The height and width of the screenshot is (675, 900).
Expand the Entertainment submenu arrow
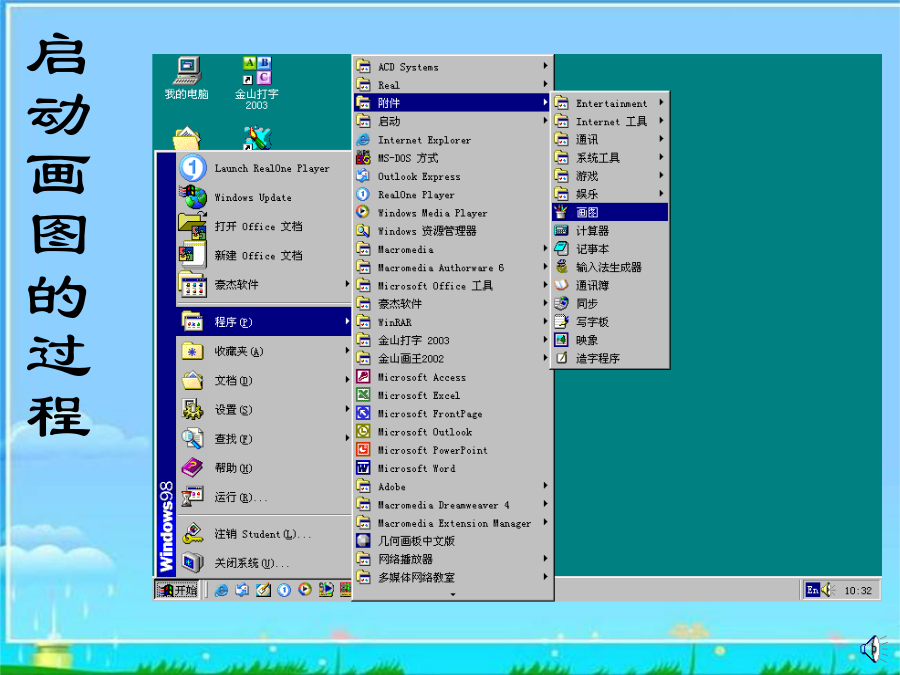pyautogui.click(x=661, y=103)
